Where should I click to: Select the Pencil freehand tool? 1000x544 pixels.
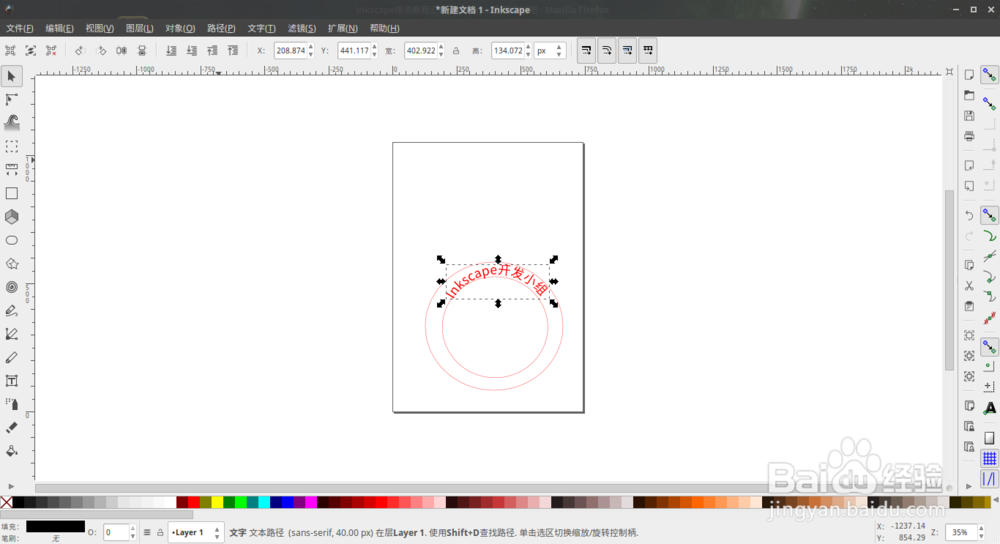(x=11, y=311)
